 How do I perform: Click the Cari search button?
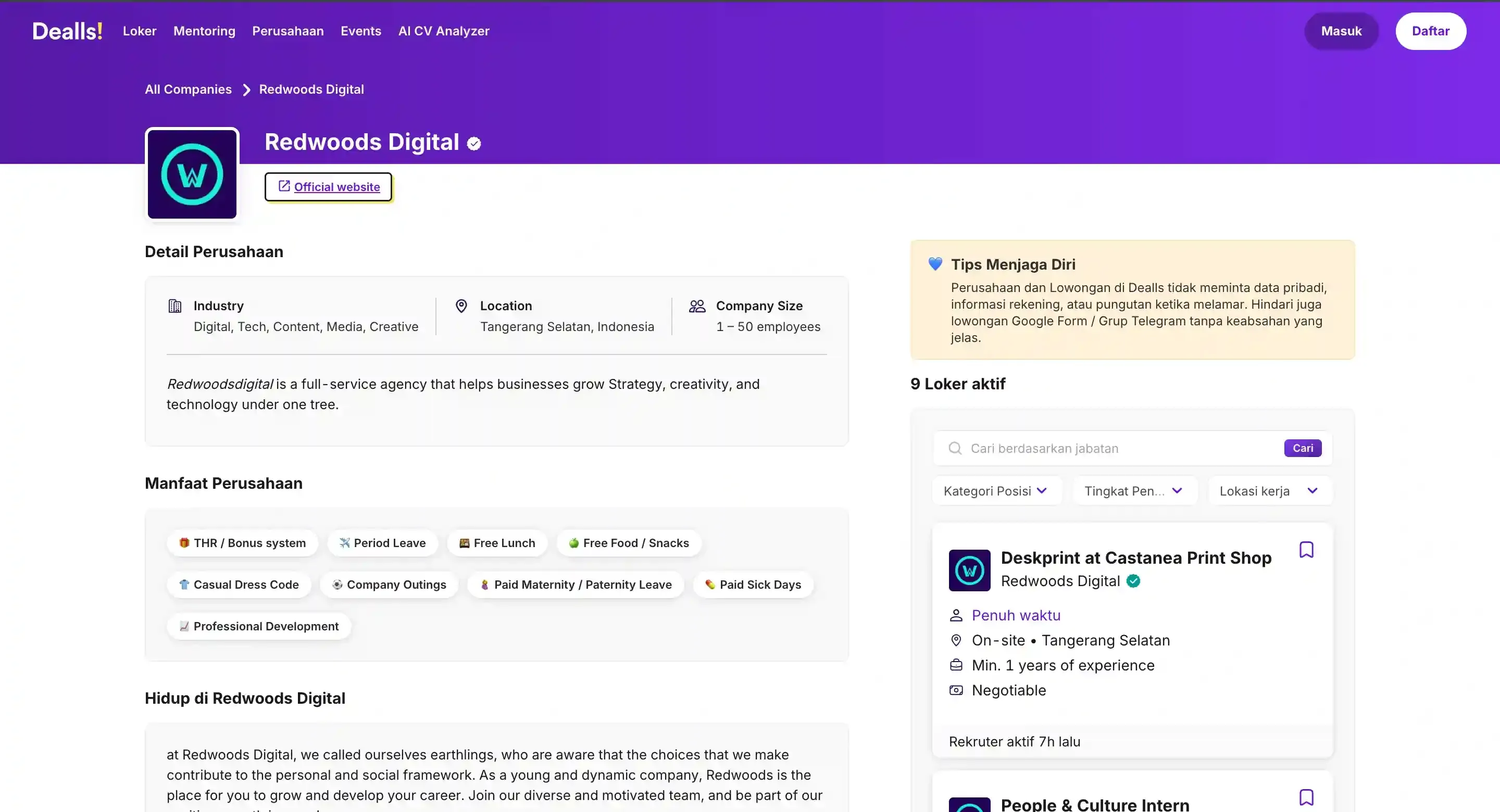click(1303, 448)
